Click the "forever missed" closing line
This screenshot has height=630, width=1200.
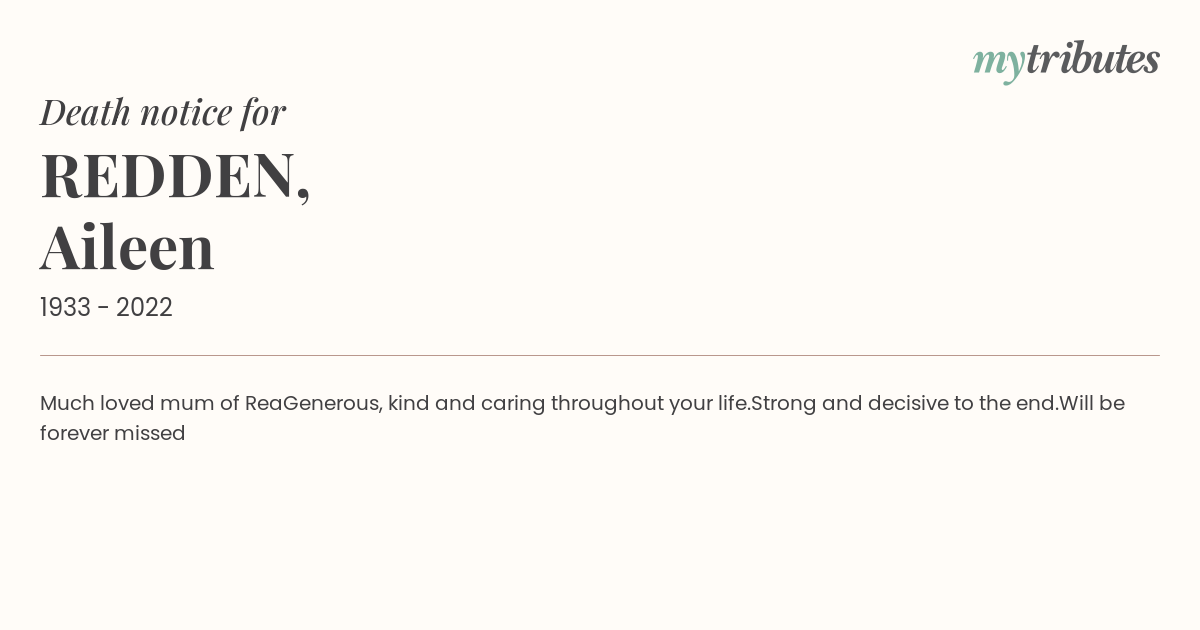(113, 433)
